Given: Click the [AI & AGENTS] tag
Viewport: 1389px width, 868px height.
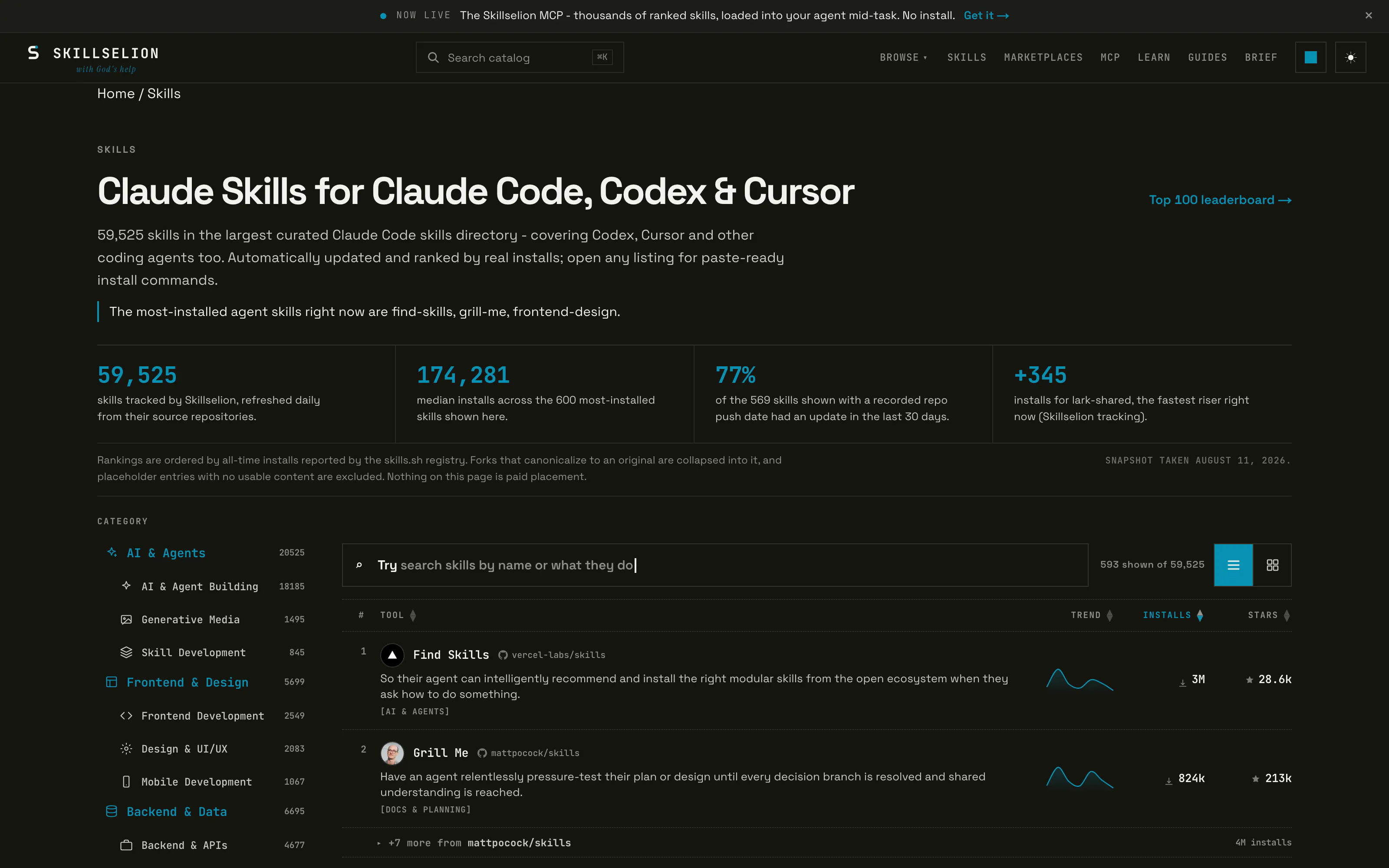Looking at the screenshot, I should (415, 712).
